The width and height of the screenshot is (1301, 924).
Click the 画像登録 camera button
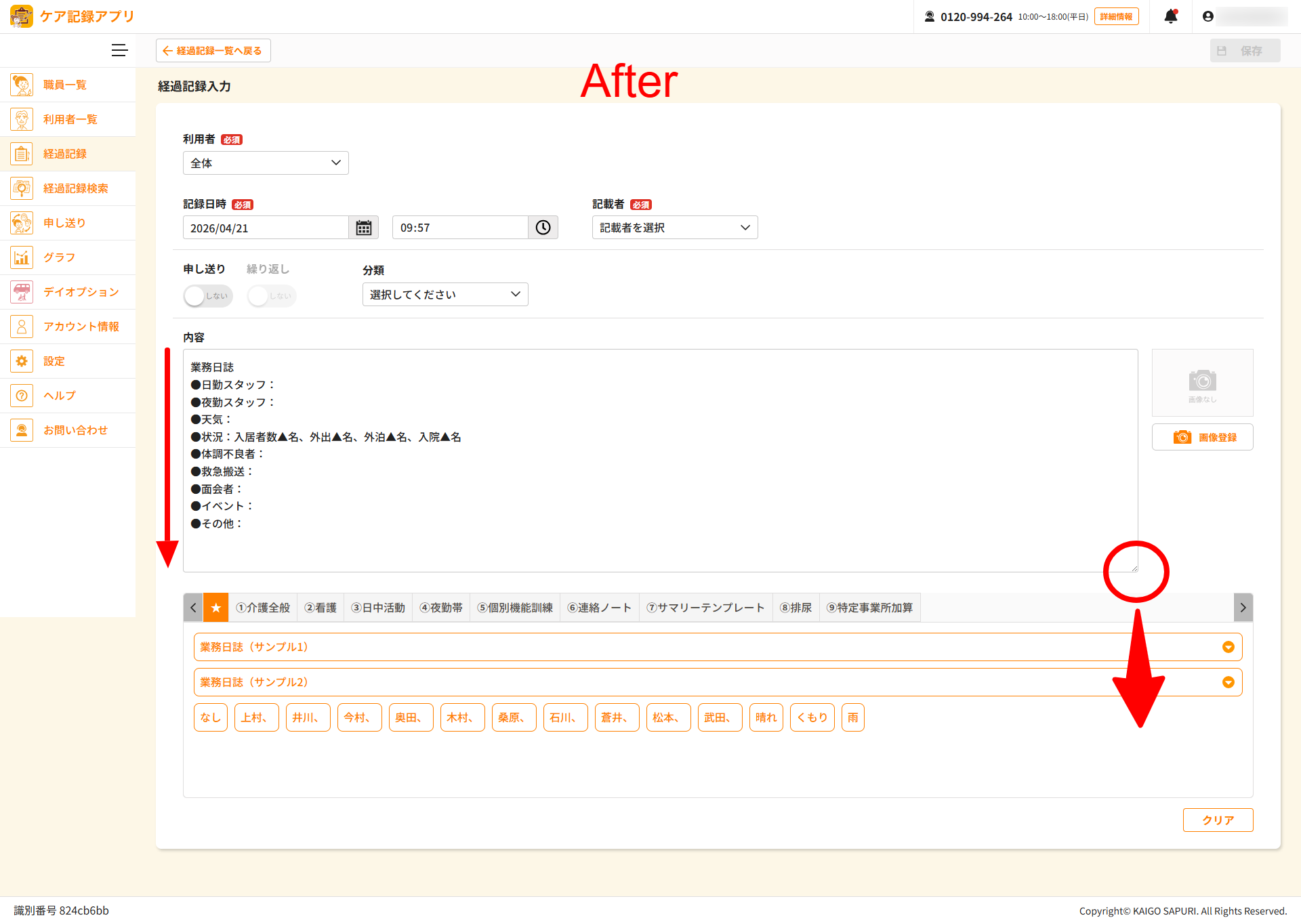click(x=1202, y=437)
